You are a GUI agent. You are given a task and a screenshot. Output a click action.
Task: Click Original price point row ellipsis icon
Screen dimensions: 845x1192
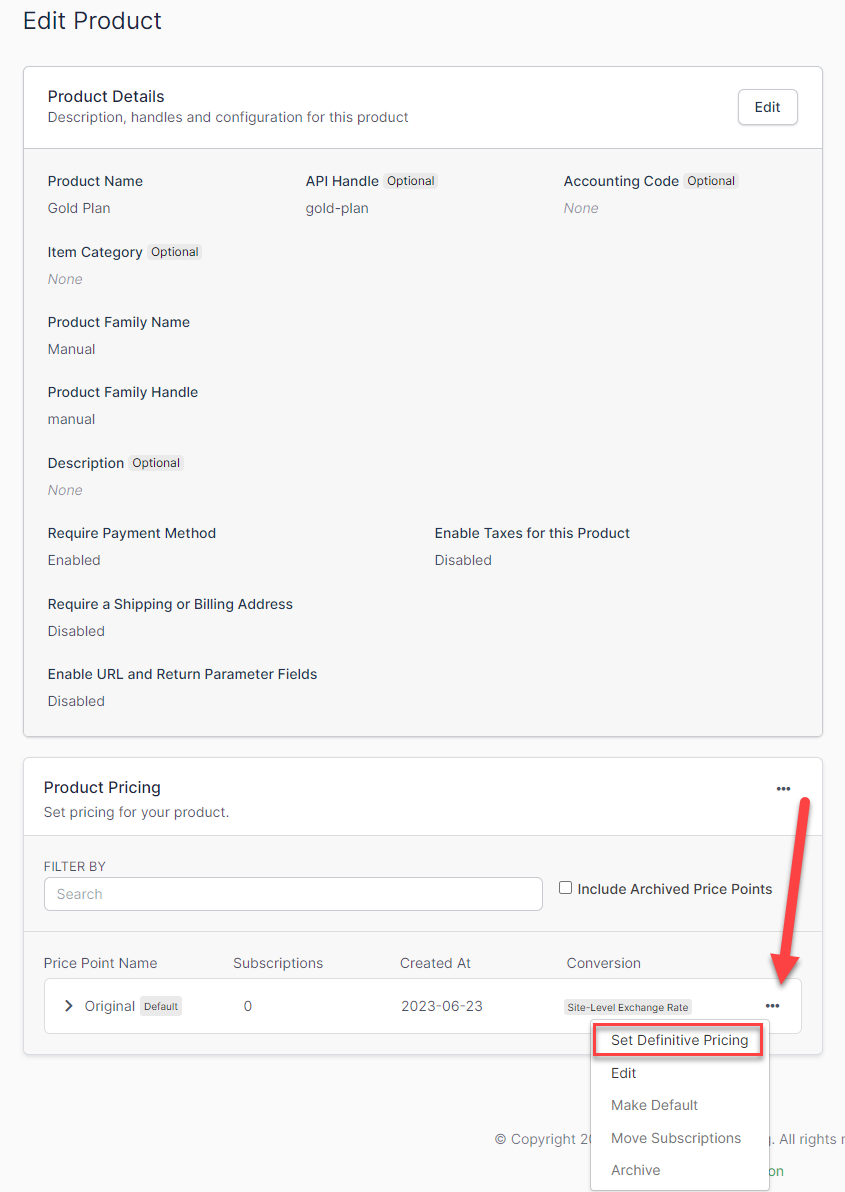772,1006
